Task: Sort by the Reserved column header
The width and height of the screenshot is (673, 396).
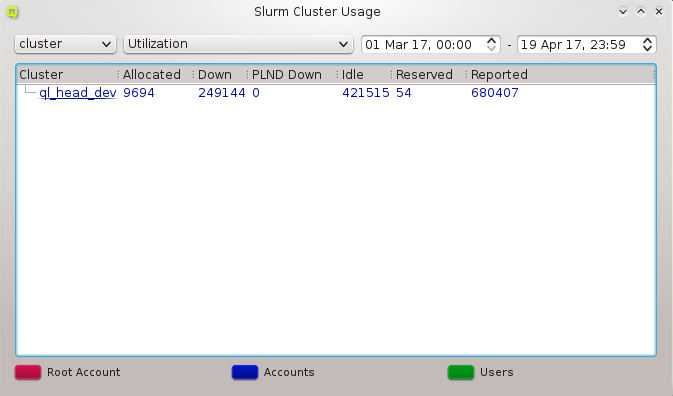Action: click(x=430, y=75)
